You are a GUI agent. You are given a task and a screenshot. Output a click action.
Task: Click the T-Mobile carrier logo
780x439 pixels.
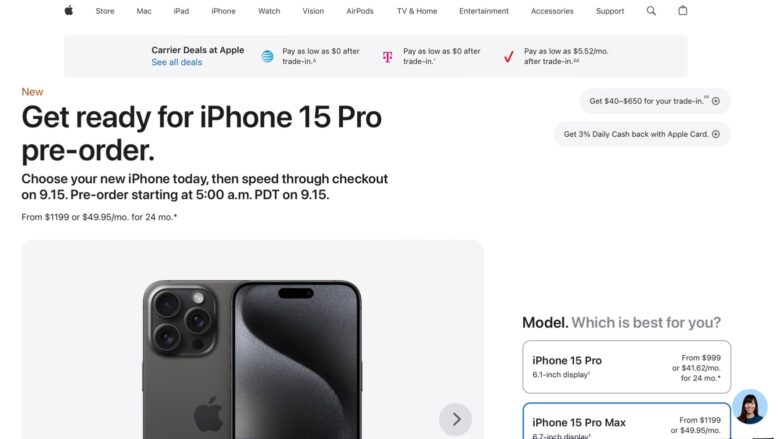click(388, 57)
